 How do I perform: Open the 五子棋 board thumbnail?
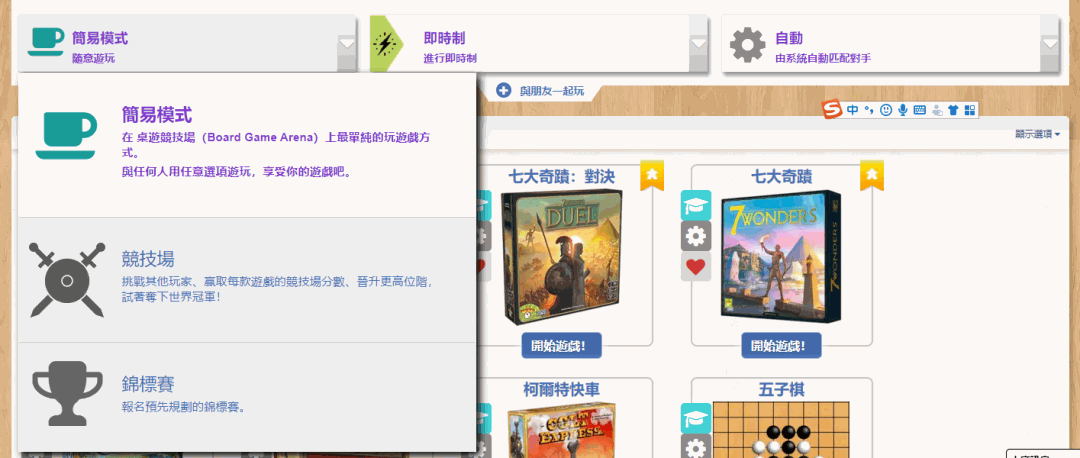[x=781, y=430]
